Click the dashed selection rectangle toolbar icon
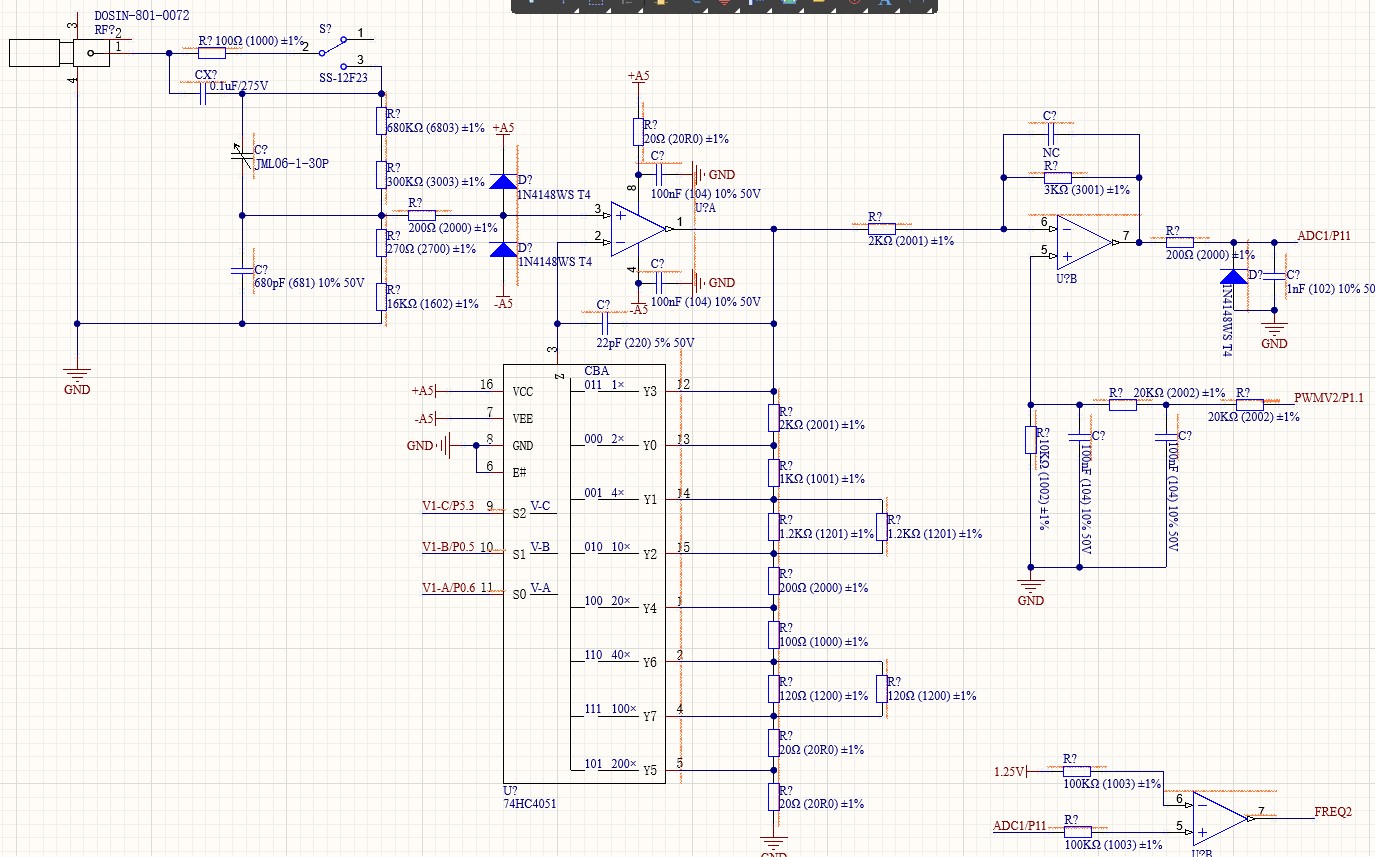 pos(596,3)
